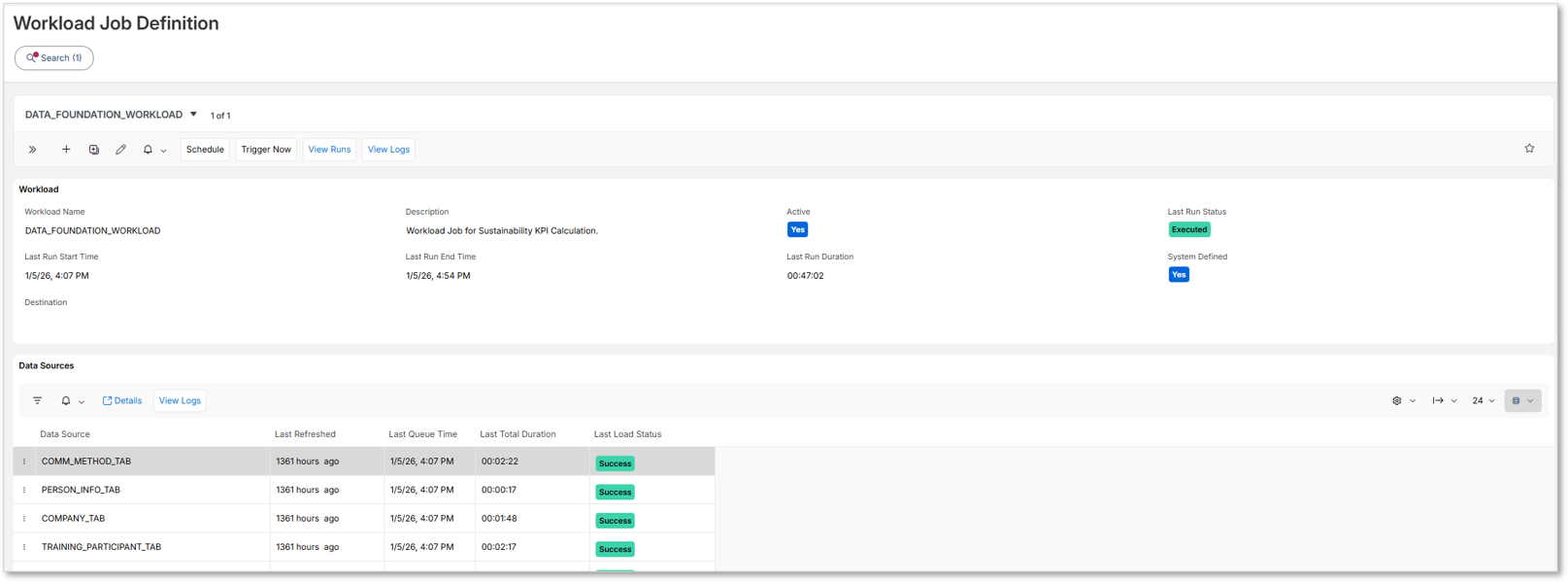
Task: Open row menu for COMM_METHOD_TAB
Action: pyautogui.click(x=24, y=462)
